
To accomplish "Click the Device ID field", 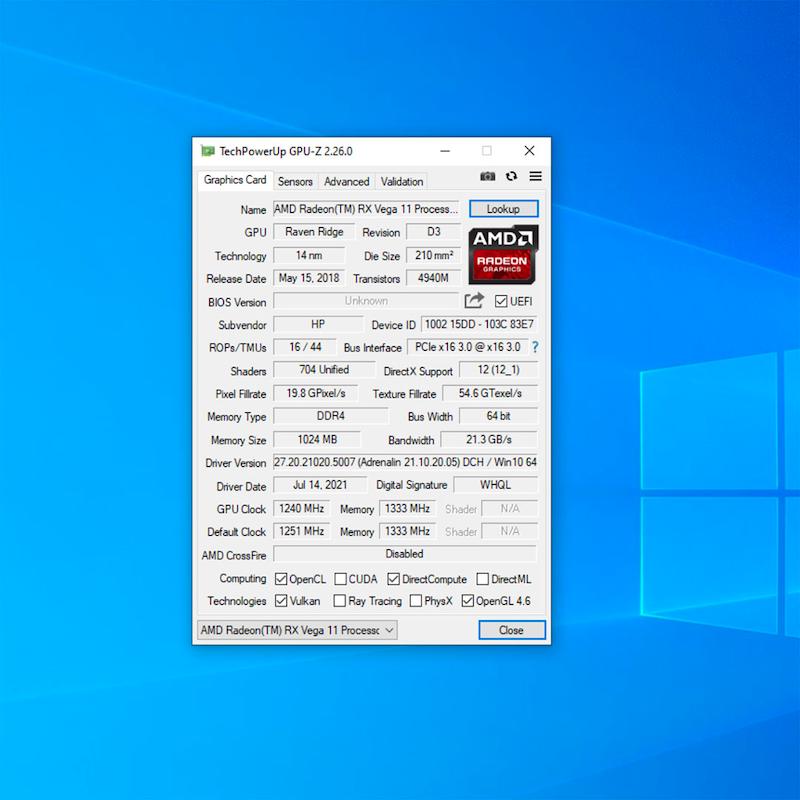I will 479,324.
